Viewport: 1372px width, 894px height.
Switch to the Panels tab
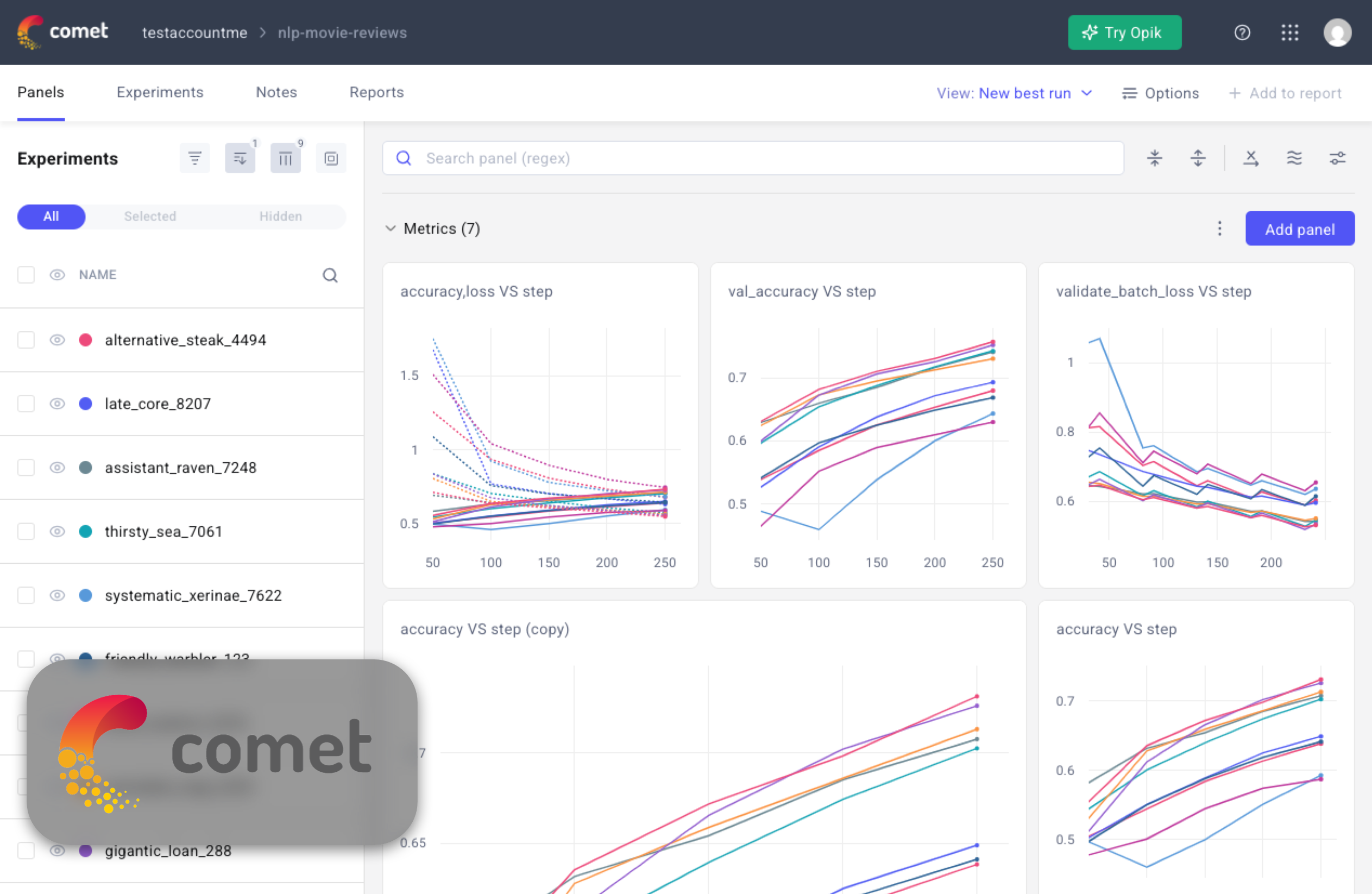pyautogui.click(x=41, y=92)
